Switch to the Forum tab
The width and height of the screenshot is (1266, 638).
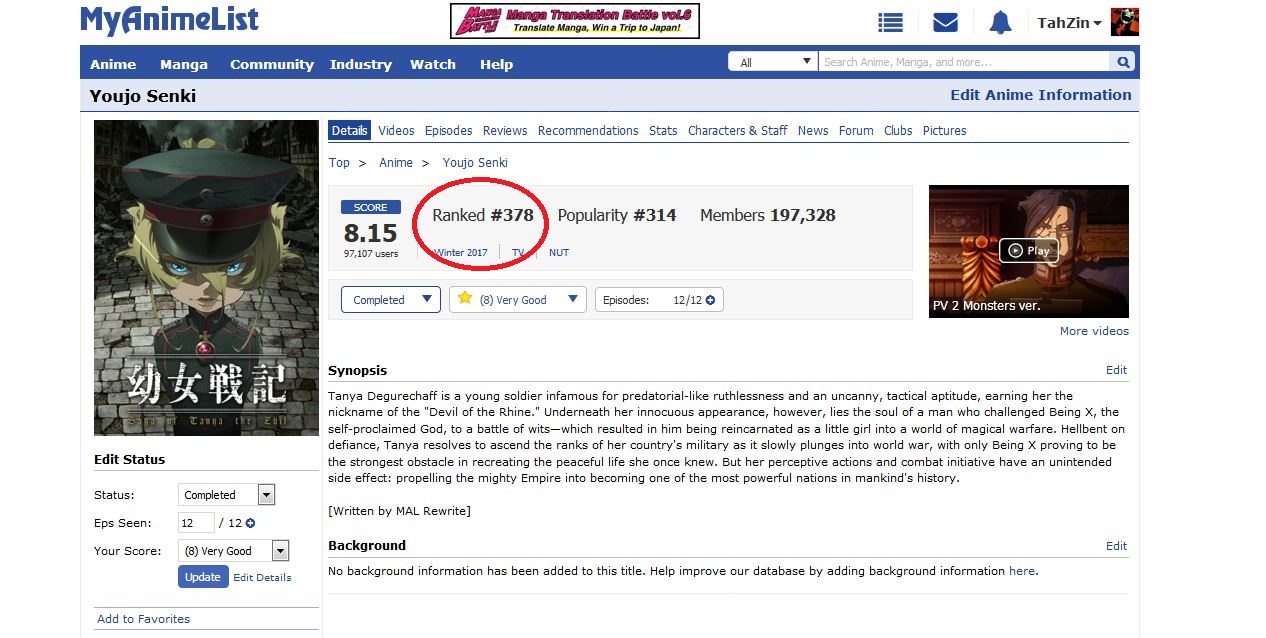pos(856,131)
